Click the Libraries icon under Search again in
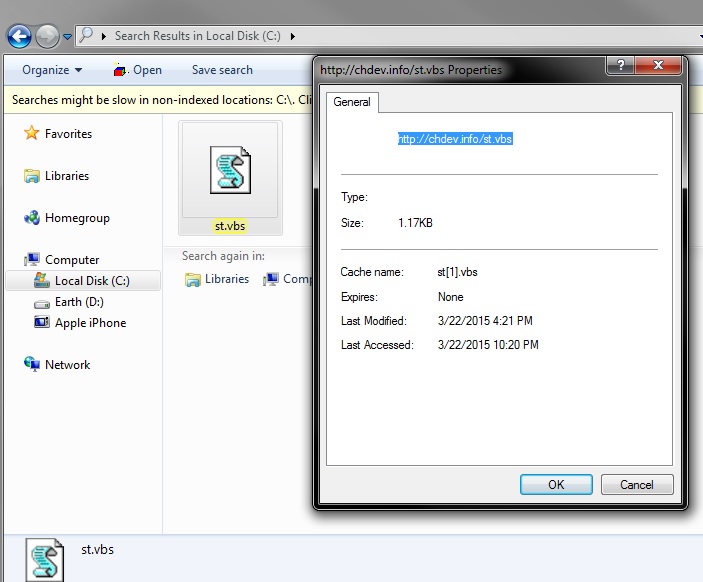This screenshot has height=582, width=703. point(193,280)
